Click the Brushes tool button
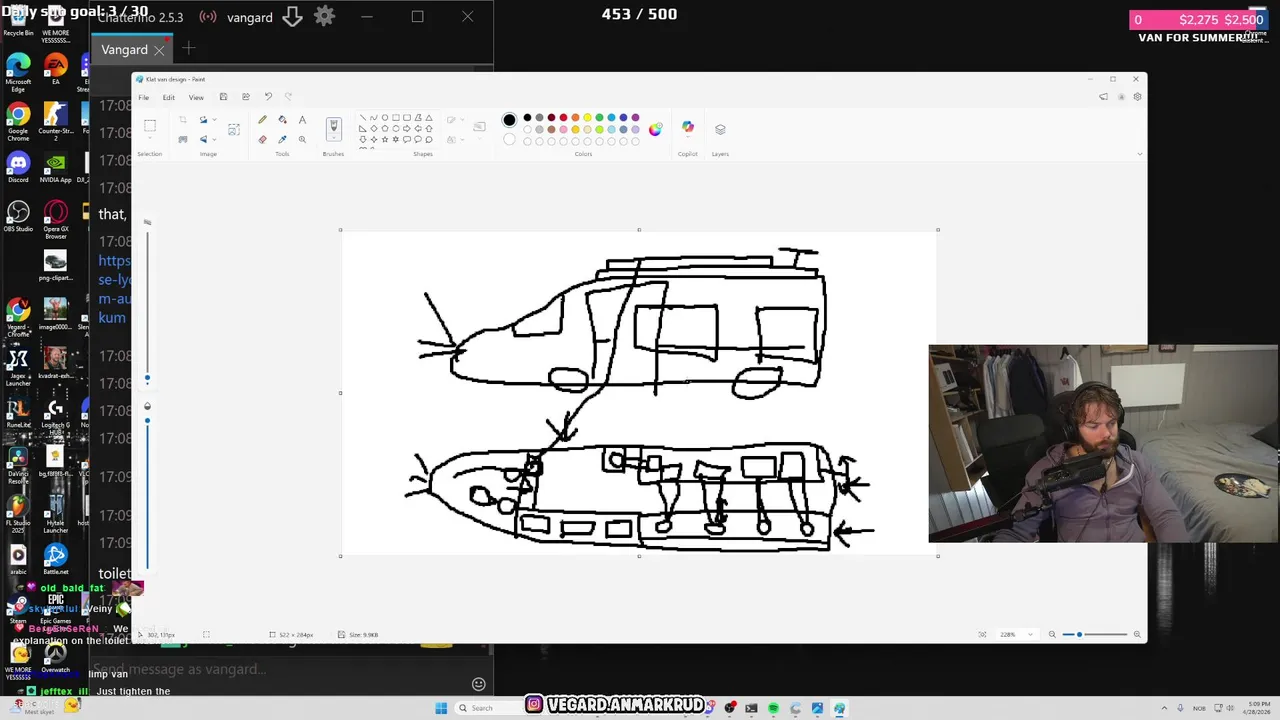Image resolution: width=1280 pixels, height=720 pixels. (334, 125)
